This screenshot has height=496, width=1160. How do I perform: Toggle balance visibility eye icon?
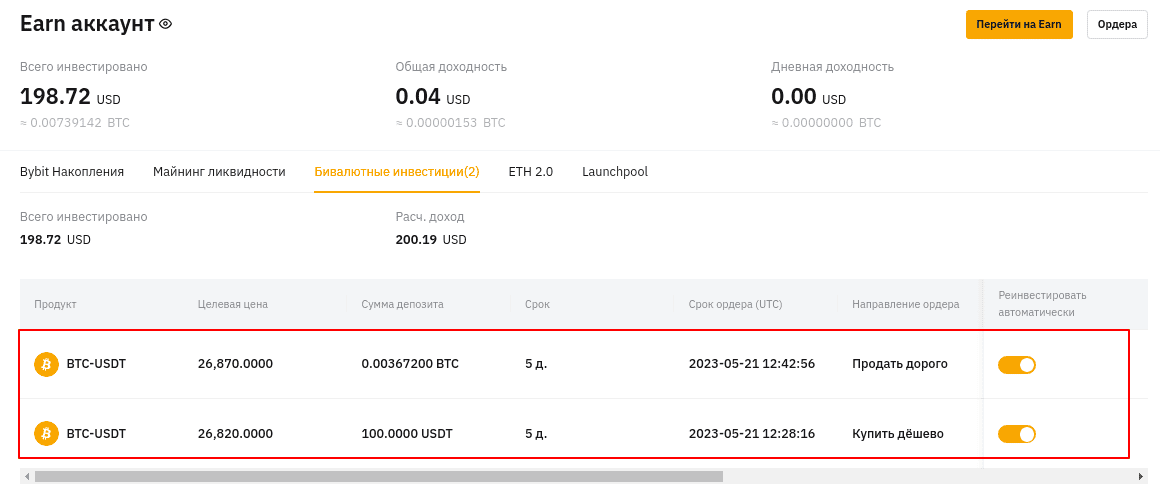pos(166,24)
